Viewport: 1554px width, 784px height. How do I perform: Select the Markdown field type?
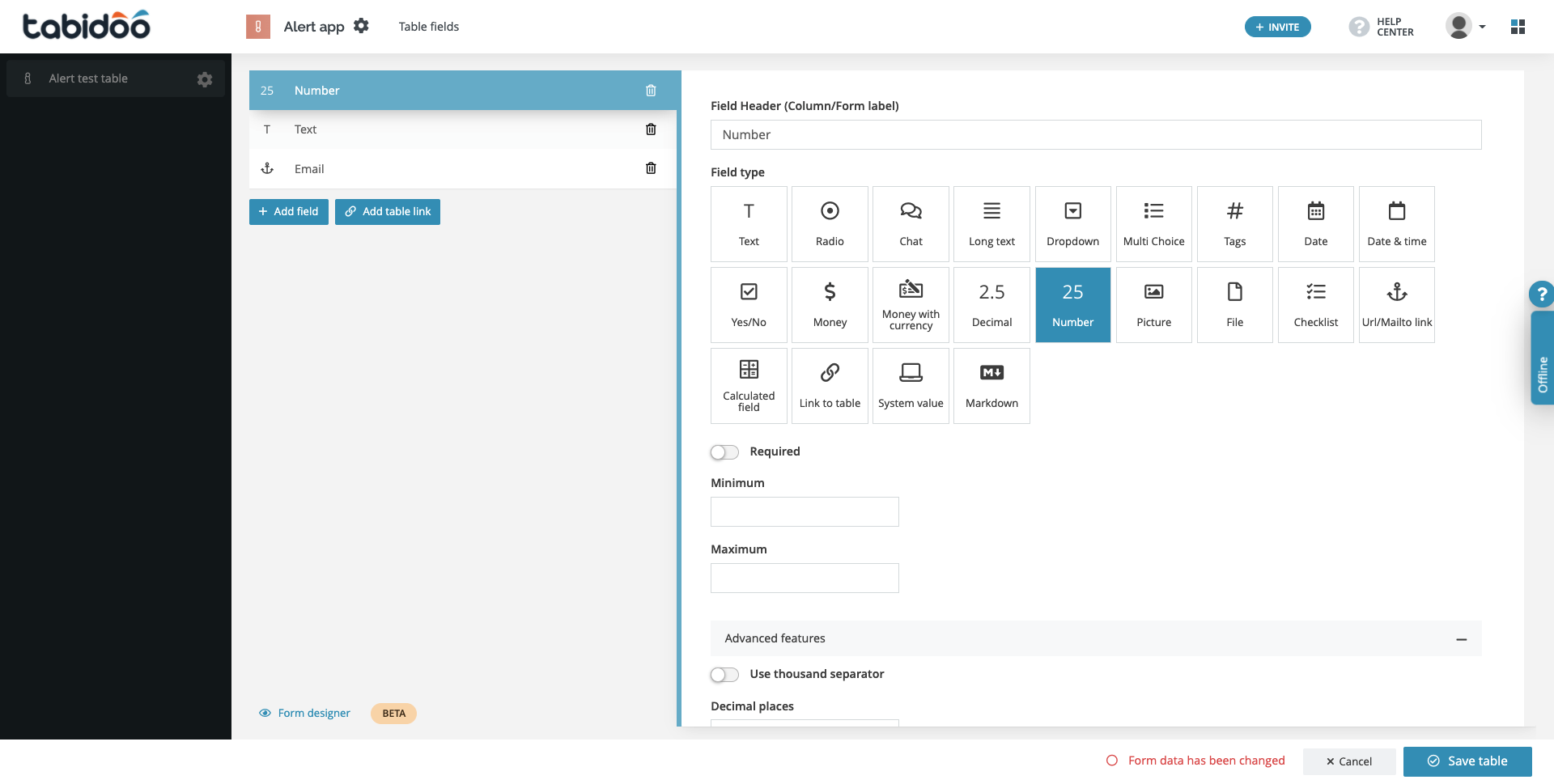point(991,386)
